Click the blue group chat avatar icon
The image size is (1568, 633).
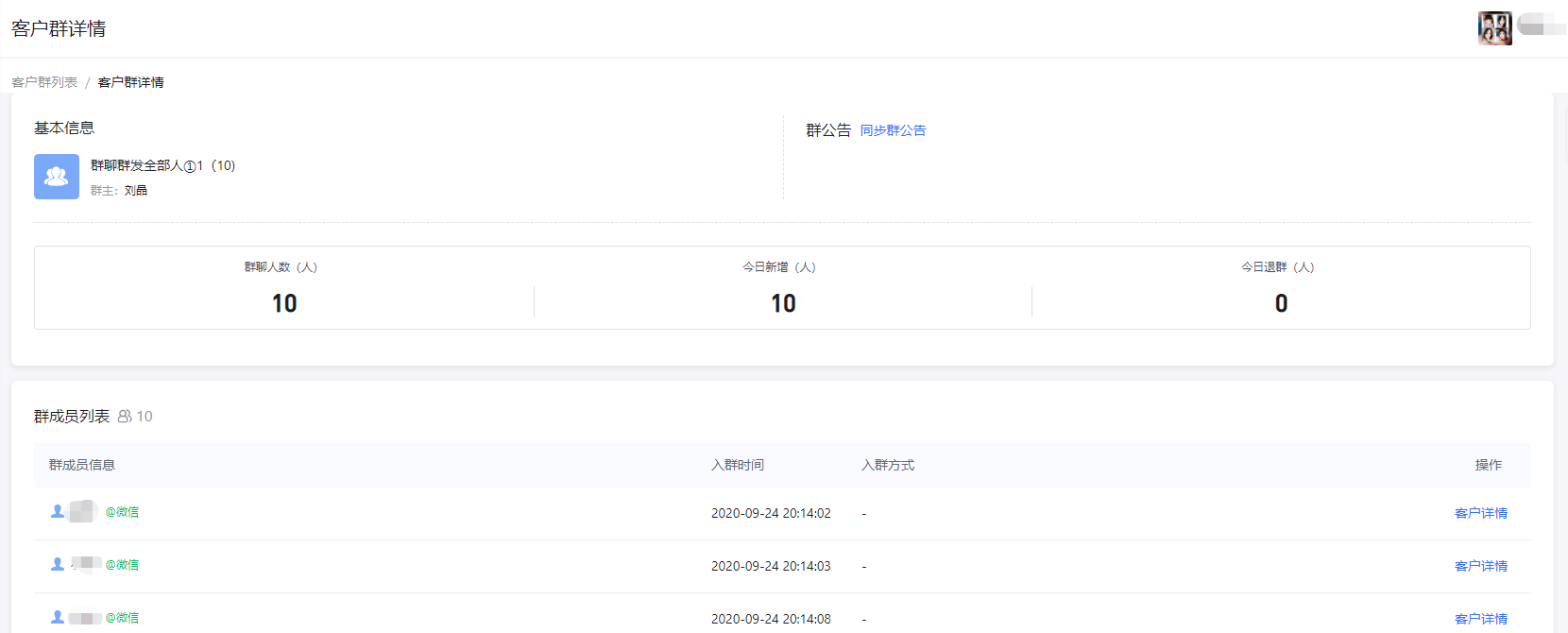point(57,177)
